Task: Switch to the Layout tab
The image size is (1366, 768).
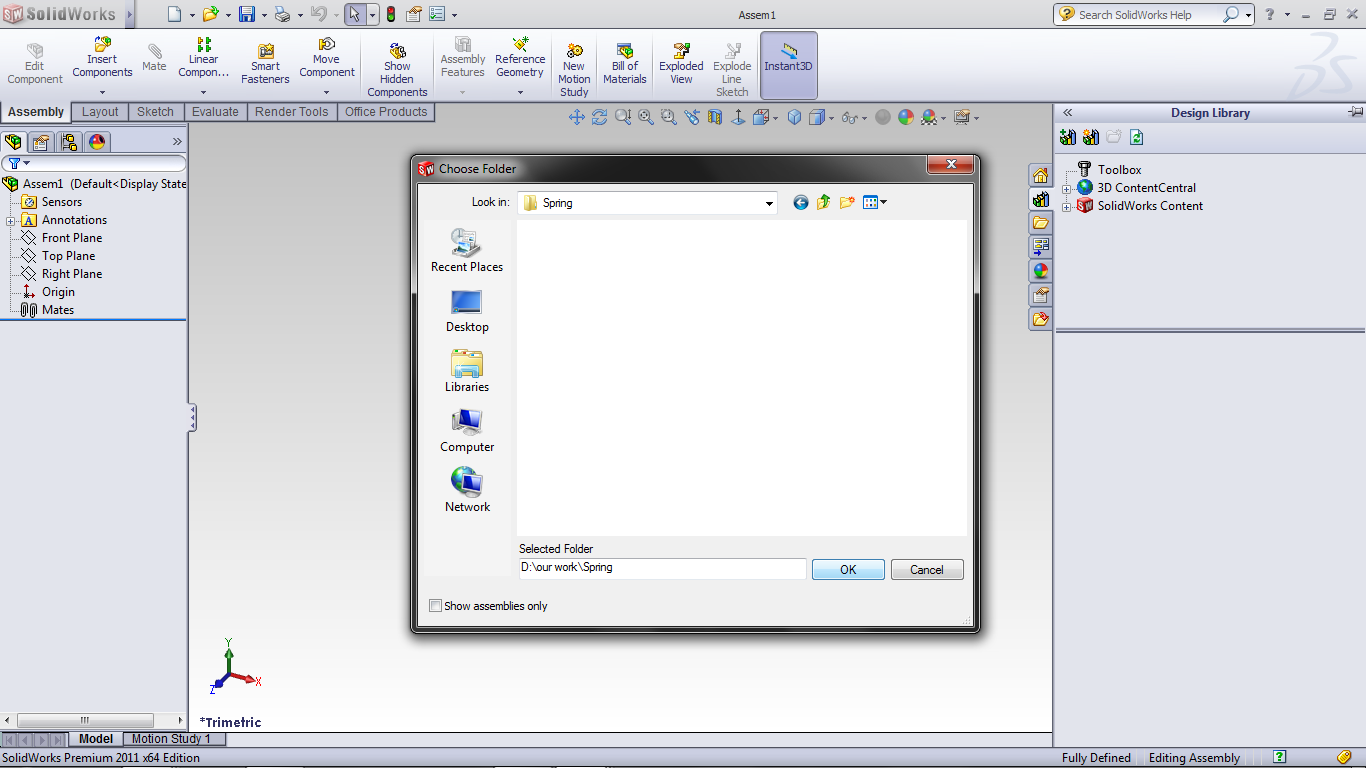Action: (100, 112)
